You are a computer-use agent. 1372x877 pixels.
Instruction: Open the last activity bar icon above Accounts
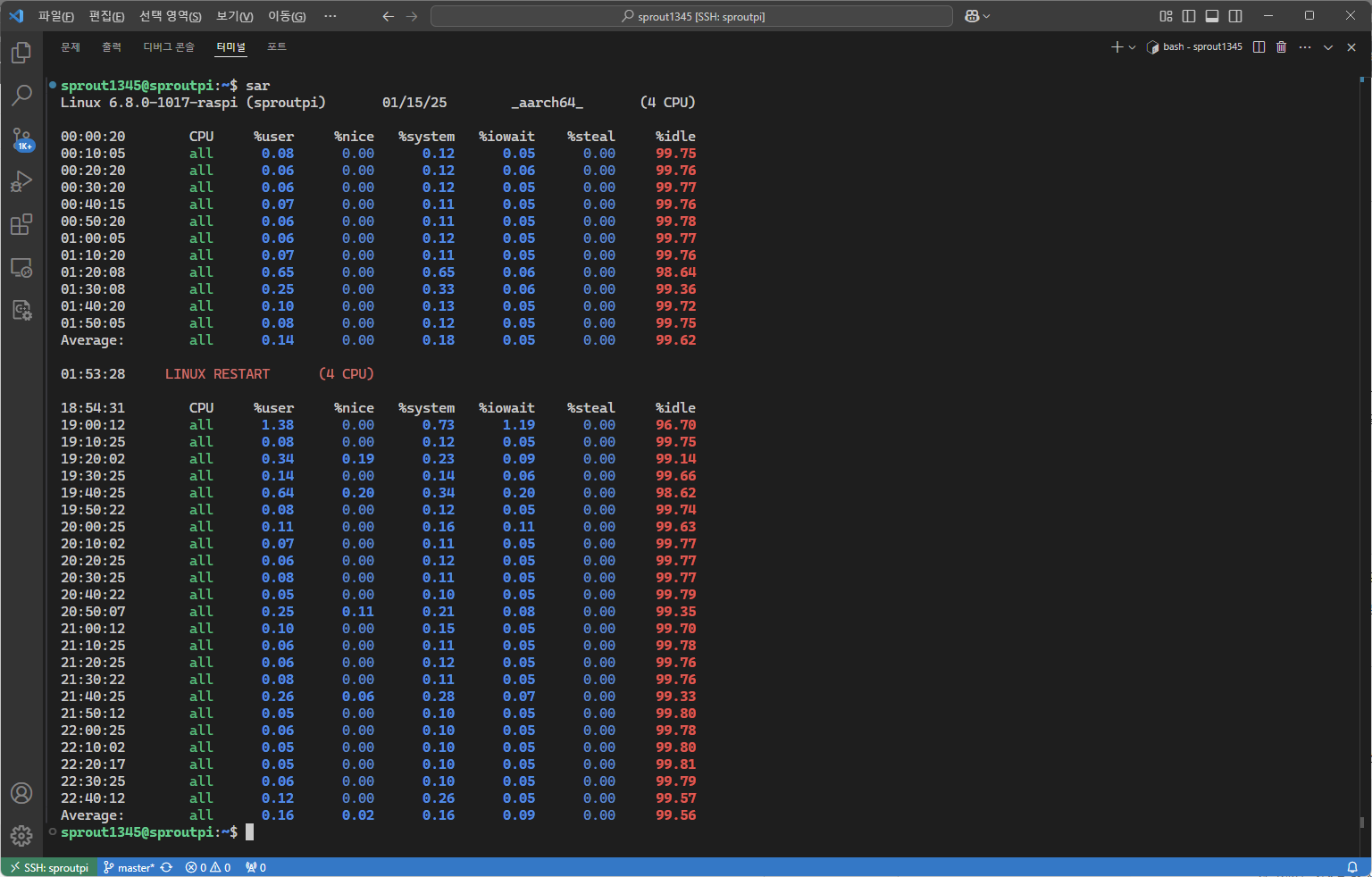coord(21,310)
